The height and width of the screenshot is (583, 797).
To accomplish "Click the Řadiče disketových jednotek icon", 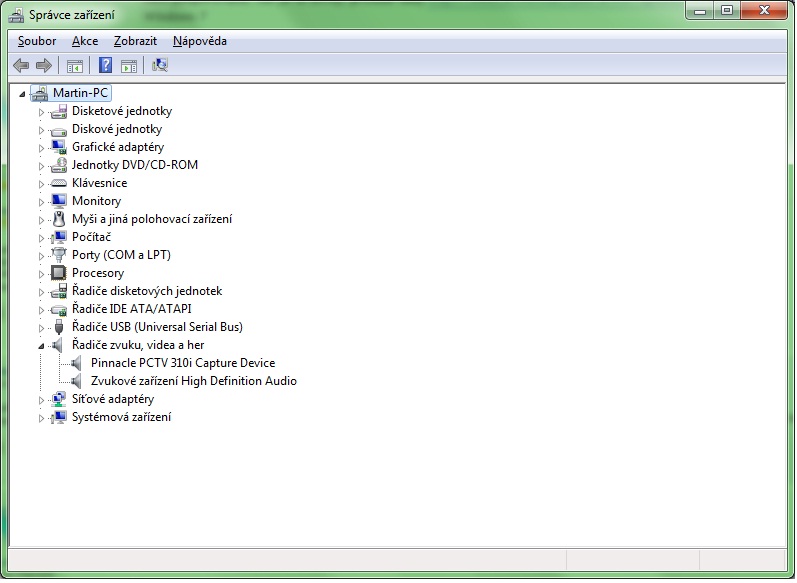I will click(59, 291).
